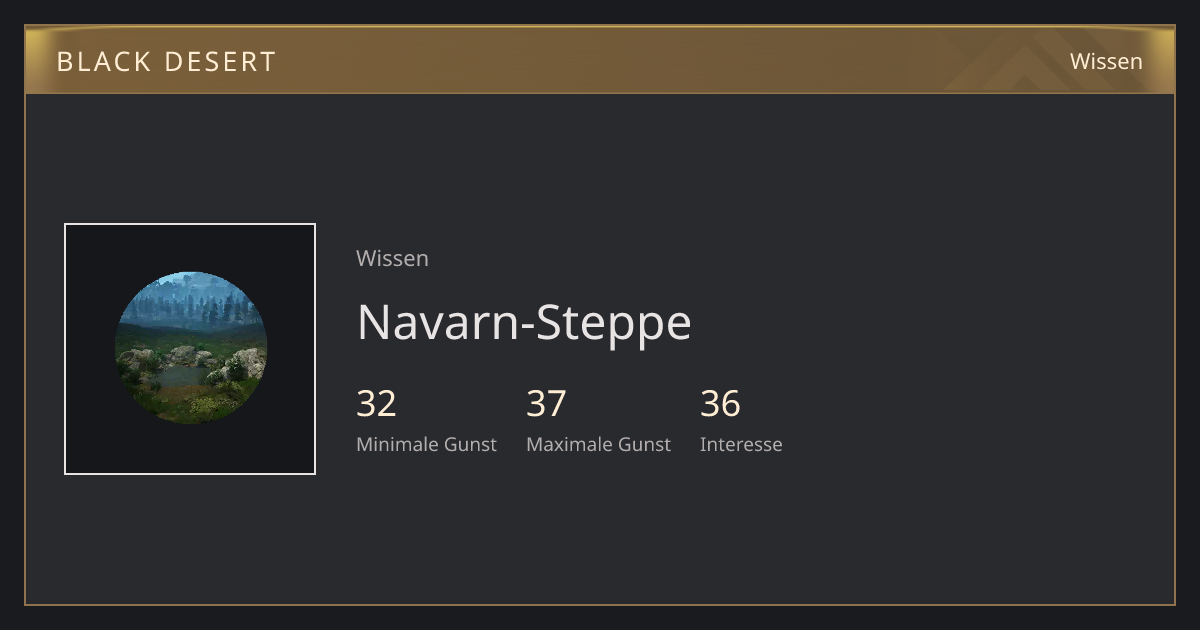This screenshot has width=1200, height=630.
Task: Click the Maximale Gunst label
Action: (598, 444)
